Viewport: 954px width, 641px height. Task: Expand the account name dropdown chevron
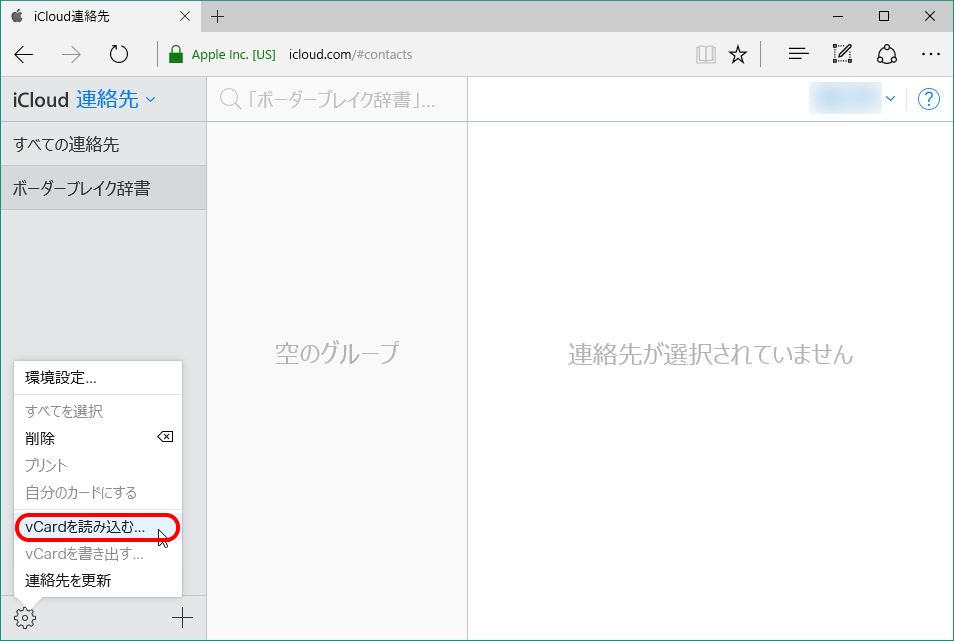coord(890,99)
